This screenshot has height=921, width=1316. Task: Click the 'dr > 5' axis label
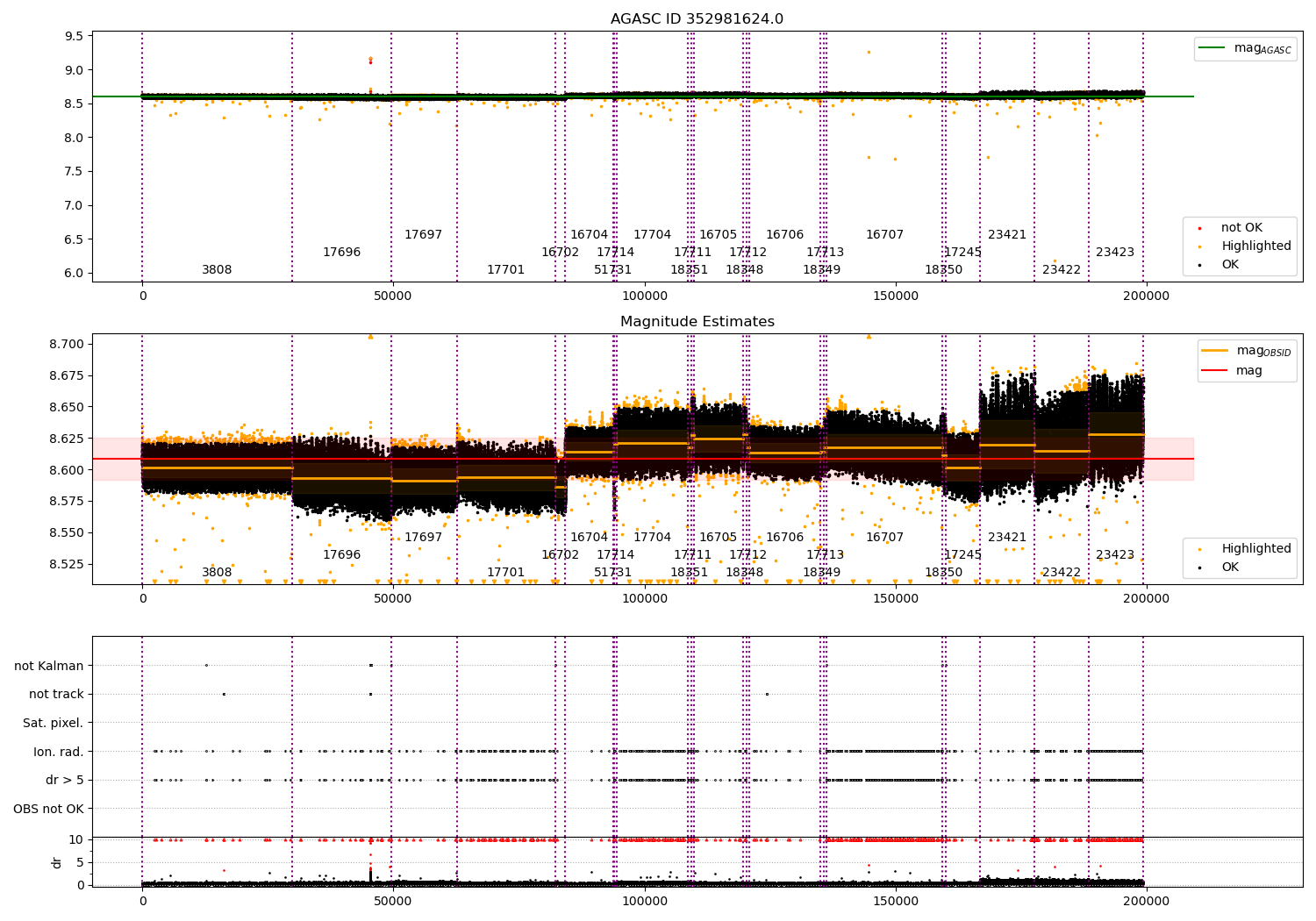pyautogui.click(x=65, y=780)
